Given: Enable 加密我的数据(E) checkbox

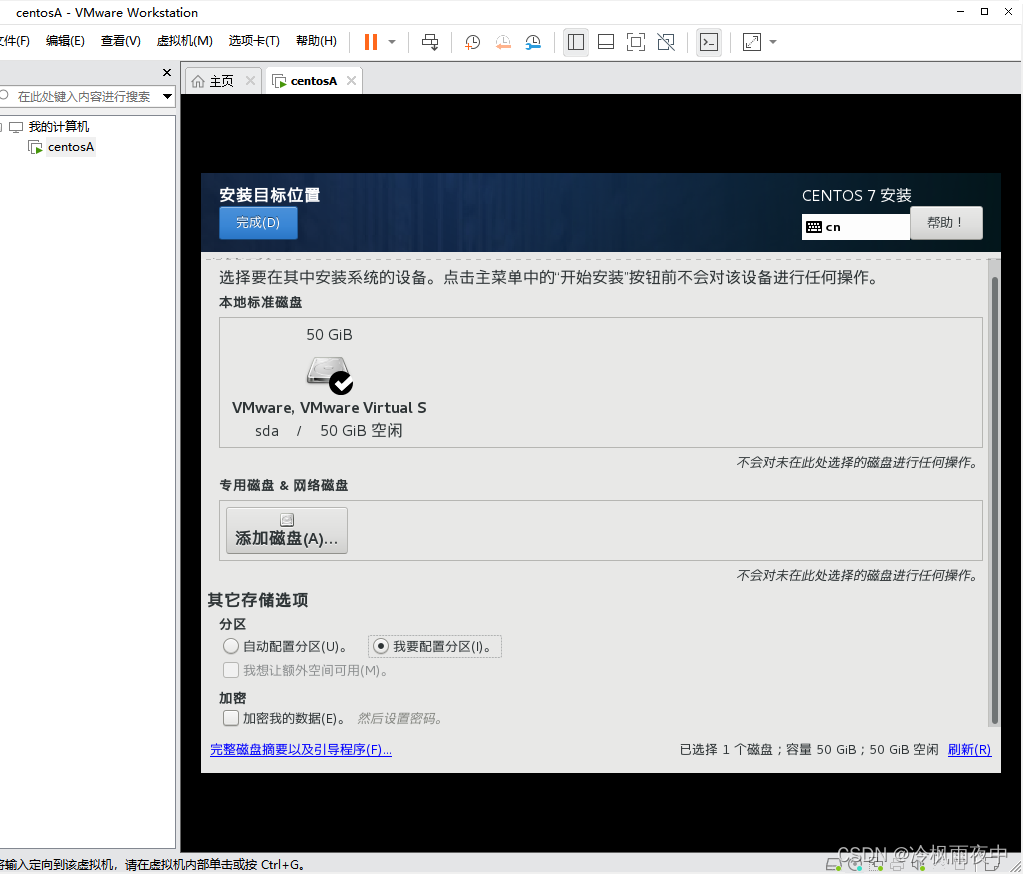Looking at the screenshot, I should coord(231,718).
